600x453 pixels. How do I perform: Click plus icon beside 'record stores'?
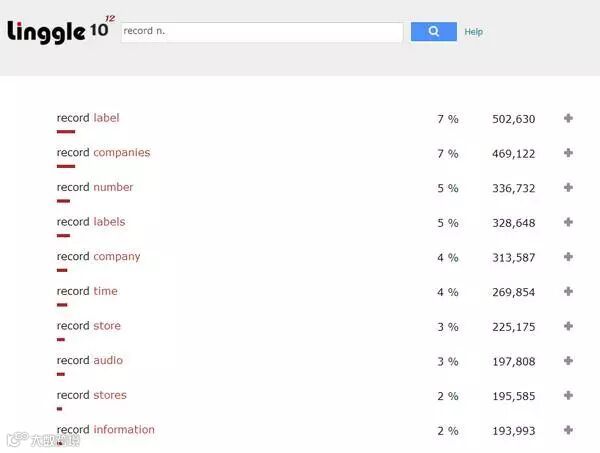pyautogui.click(x=568, y=396)
